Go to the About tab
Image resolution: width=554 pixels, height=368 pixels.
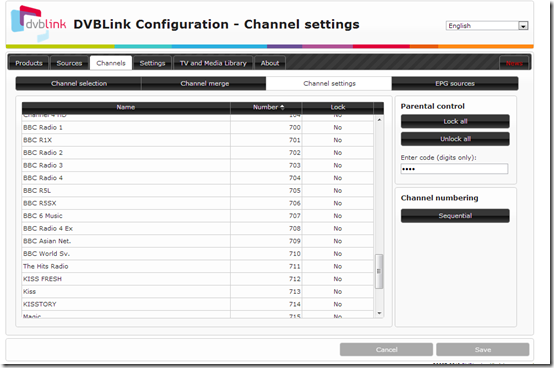(x=270, y=63)
